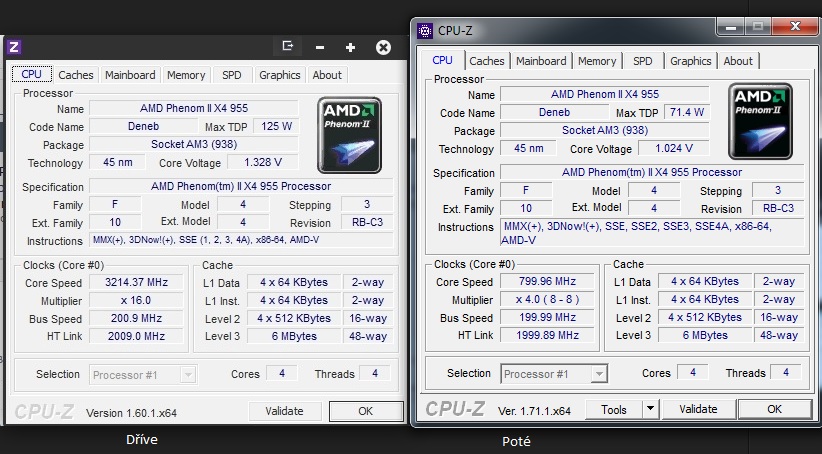Screen dimensions: 822x454
Task: Click Max TDP value 125 W
Action: point(276,126)
